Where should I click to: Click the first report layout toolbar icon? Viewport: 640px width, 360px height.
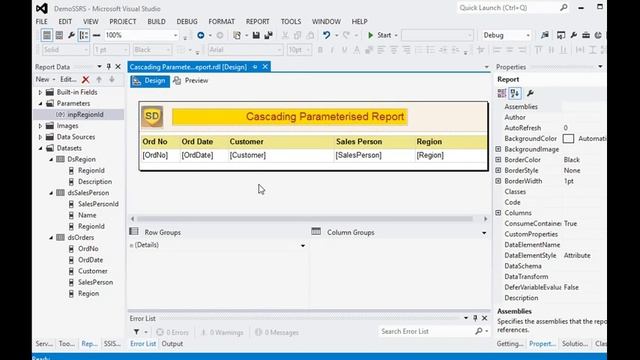pos(47,36)
